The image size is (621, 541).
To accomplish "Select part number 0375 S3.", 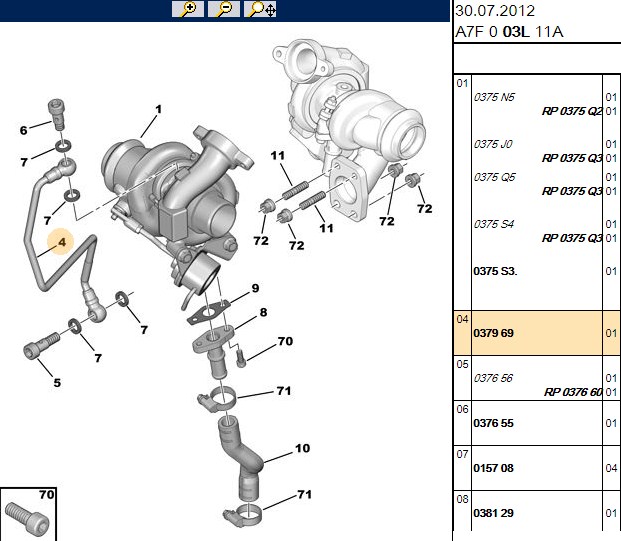I will point(495,271).
